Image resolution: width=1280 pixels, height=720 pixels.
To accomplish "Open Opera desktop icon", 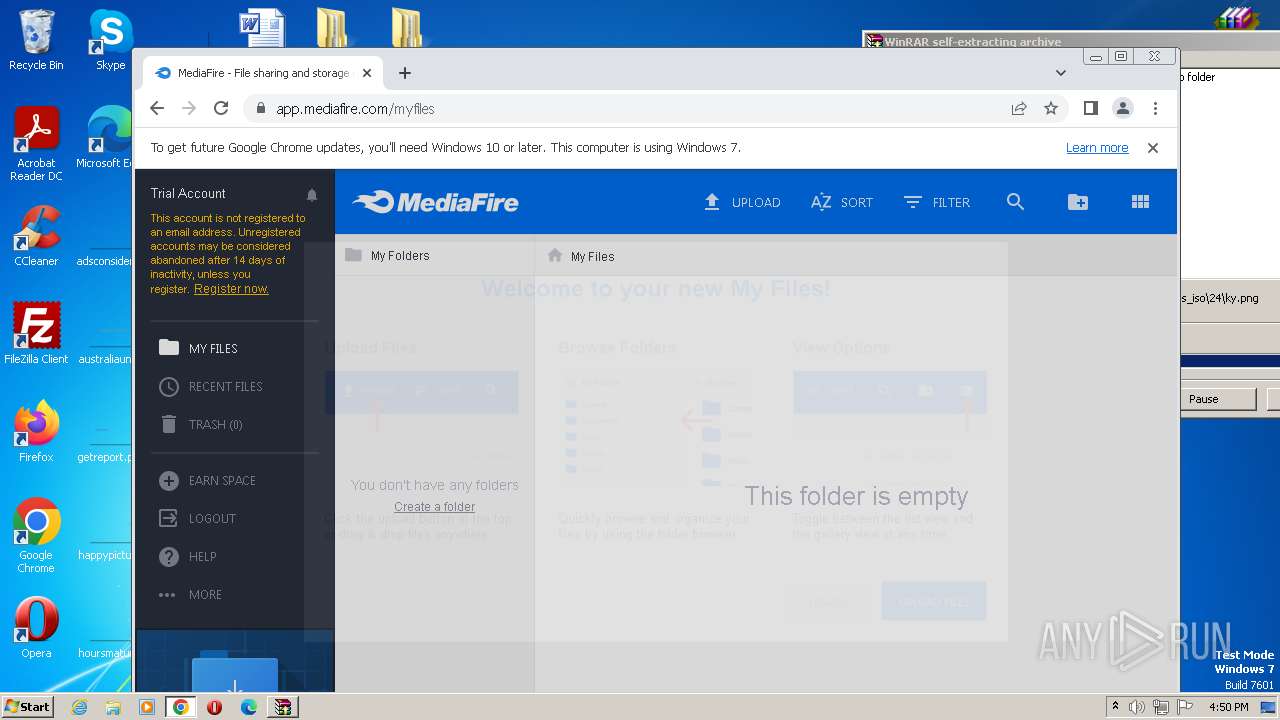I will tap(36, 627).
